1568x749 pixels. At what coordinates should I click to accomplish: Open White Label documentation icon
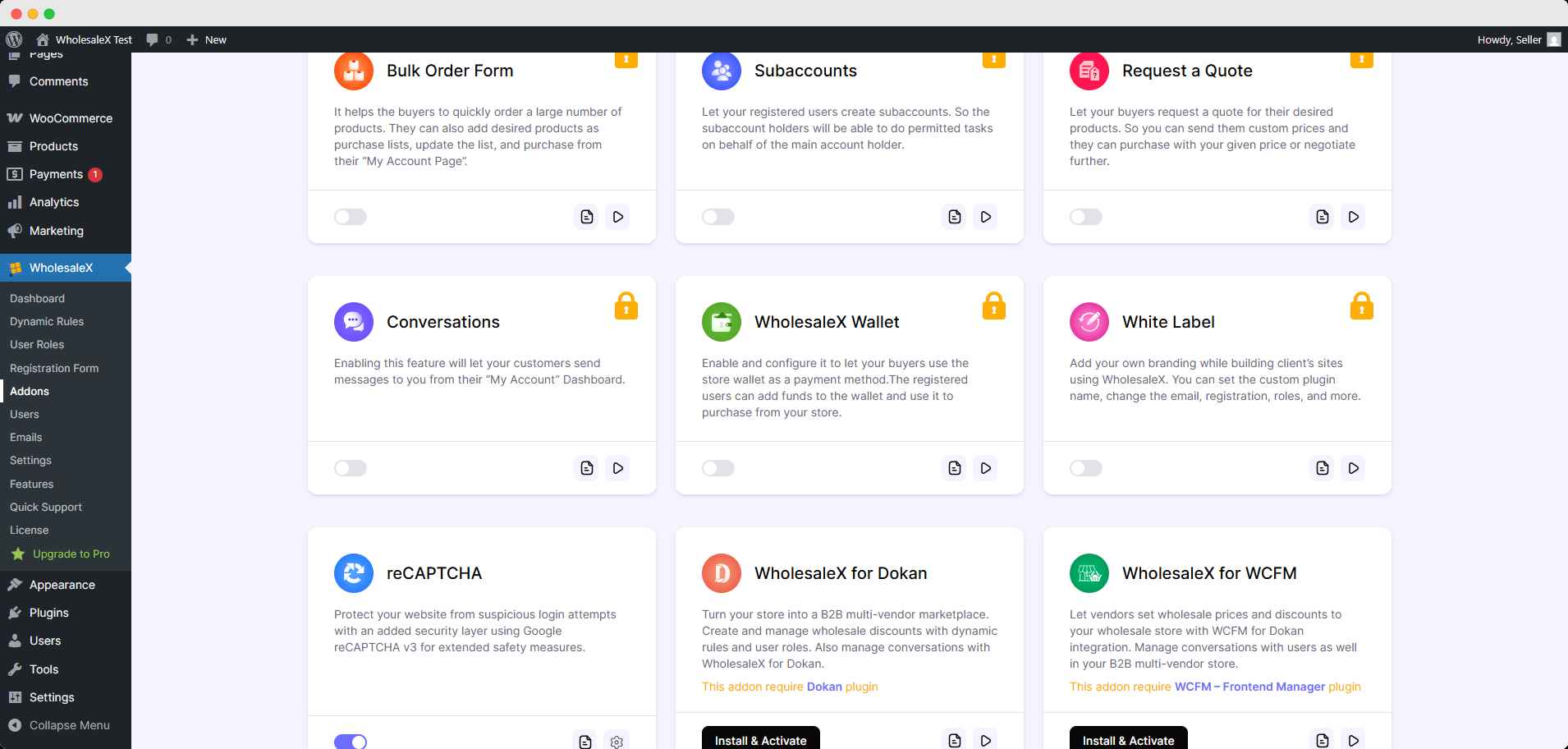[x=1323, y=468]
